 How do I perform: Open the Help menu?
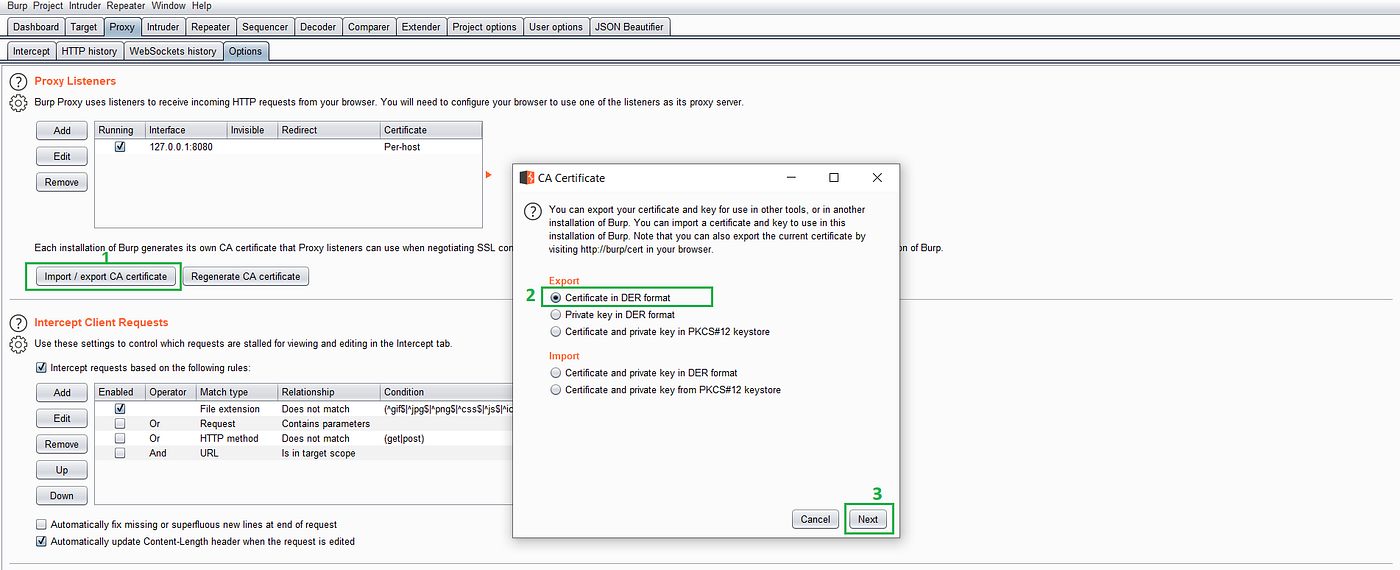[x=201, y=6]
